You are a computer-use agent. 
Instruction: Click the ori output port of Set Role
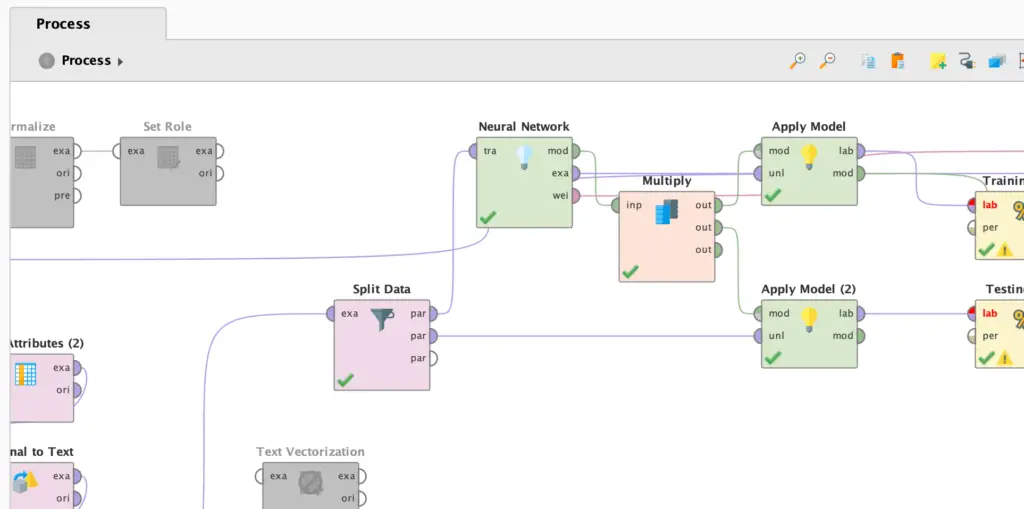[x=219, y=174]
